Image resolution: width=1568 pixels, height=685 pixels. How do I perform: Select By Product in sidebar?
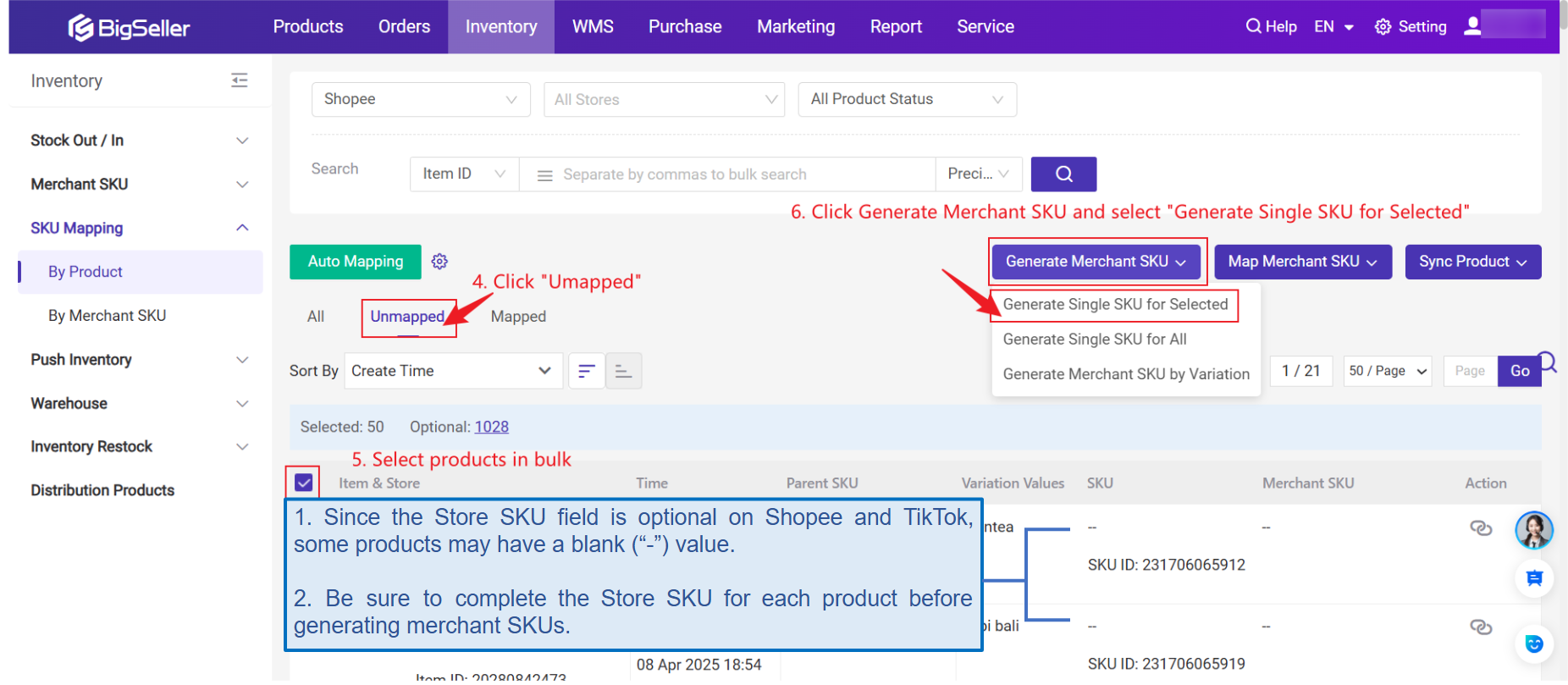(141, 272)
